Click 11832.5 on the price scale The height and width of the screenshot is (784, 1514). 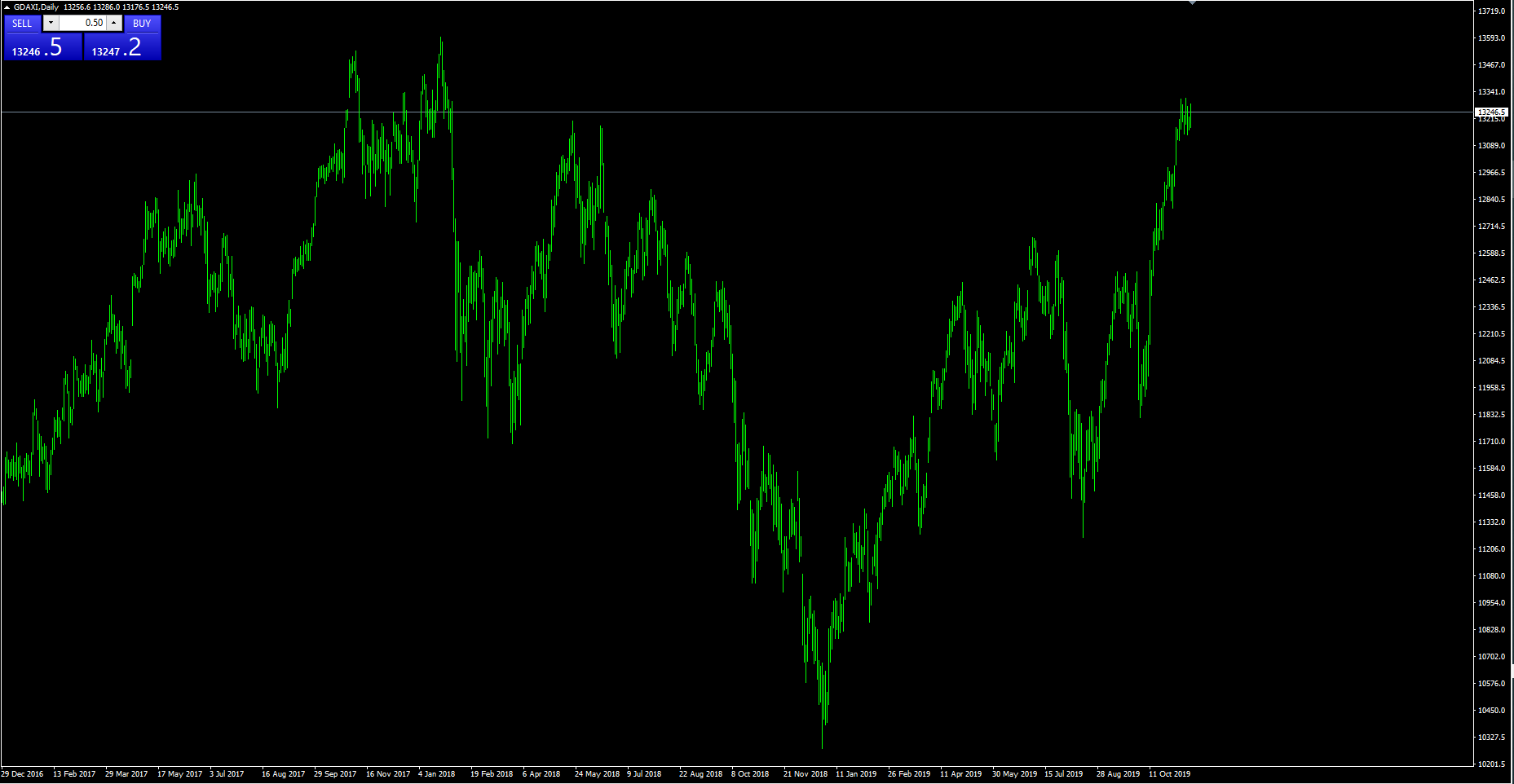click(x=1491, y=415)
